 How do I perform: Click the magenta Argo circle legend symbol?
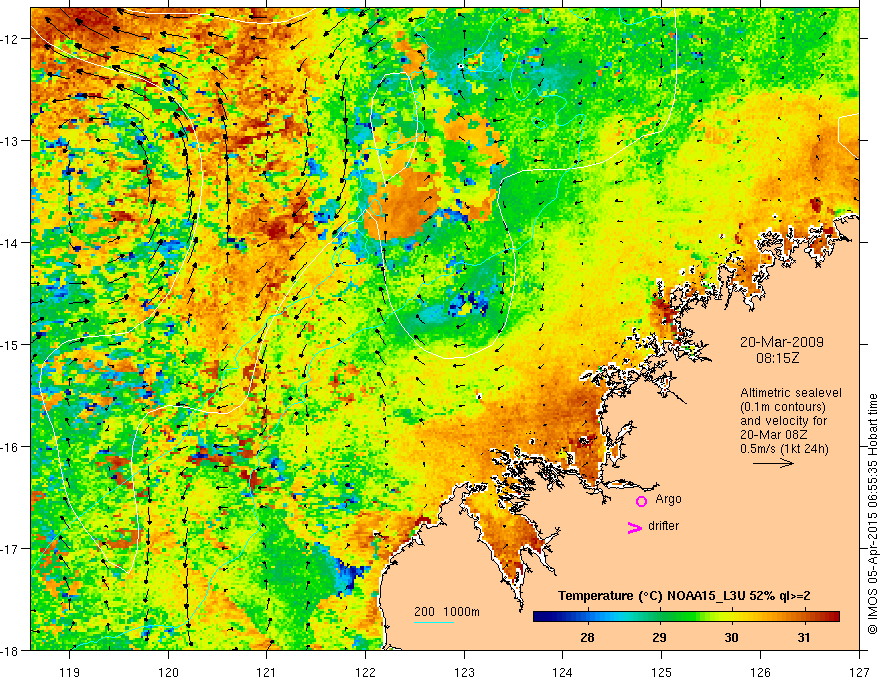[641, 501]
